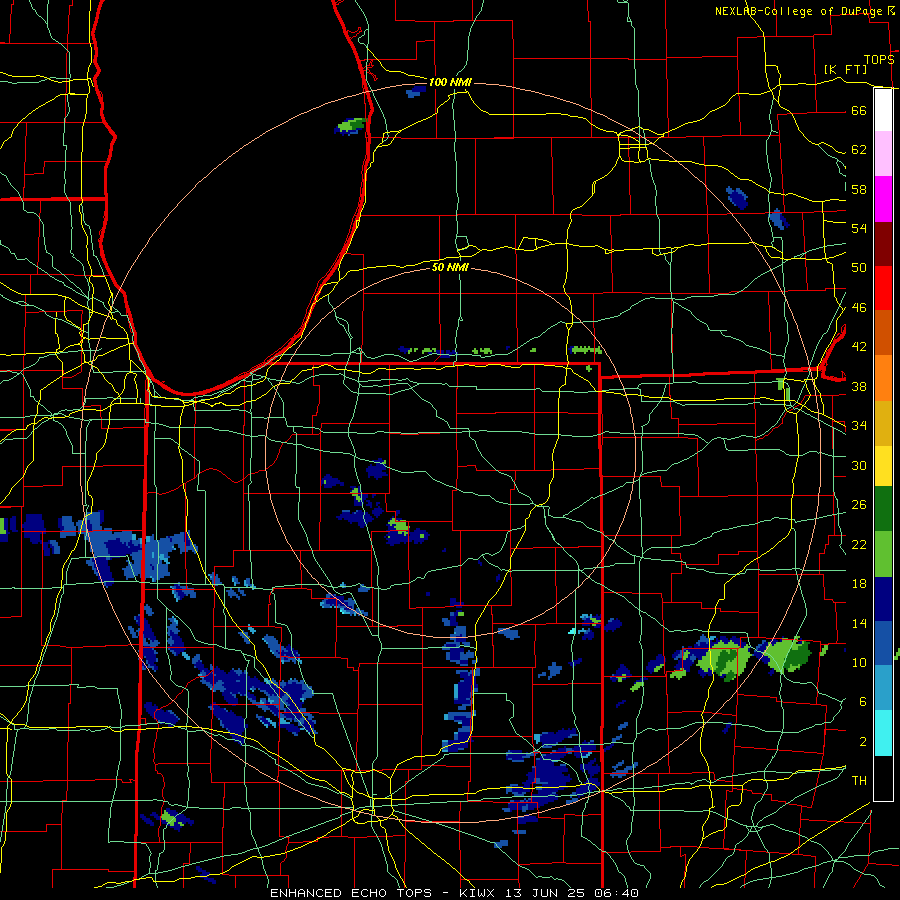Click the "2" legend value
This screenshot has width=900, height=900.
pos(863,742)
